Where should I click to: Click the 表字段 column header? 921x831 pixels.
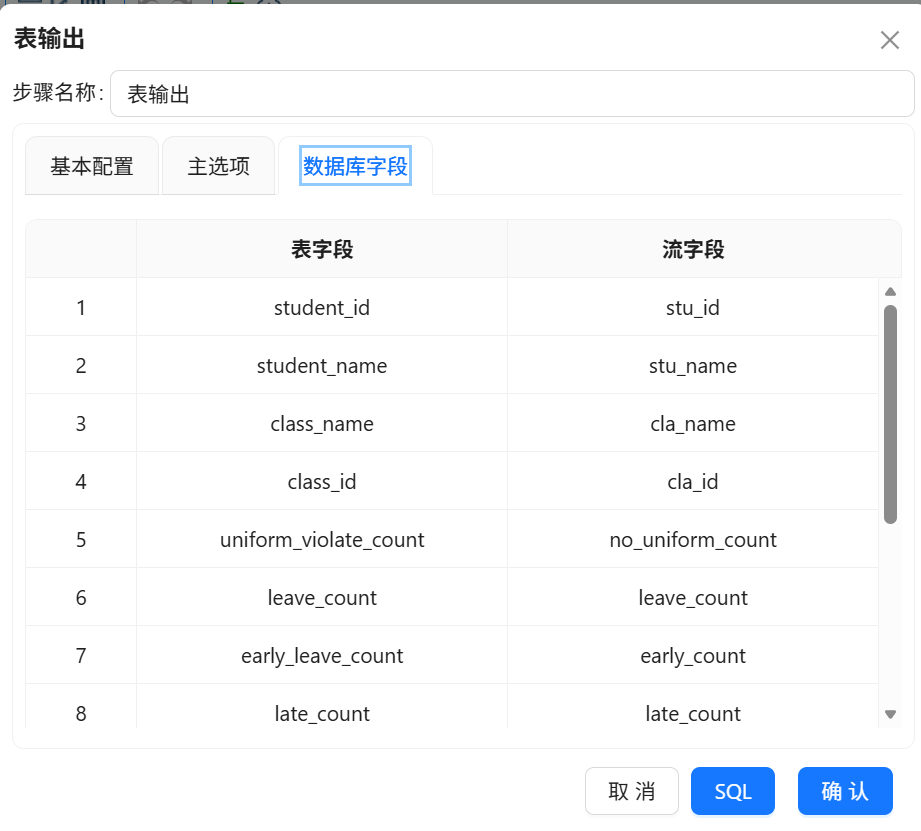click(322, 249)
